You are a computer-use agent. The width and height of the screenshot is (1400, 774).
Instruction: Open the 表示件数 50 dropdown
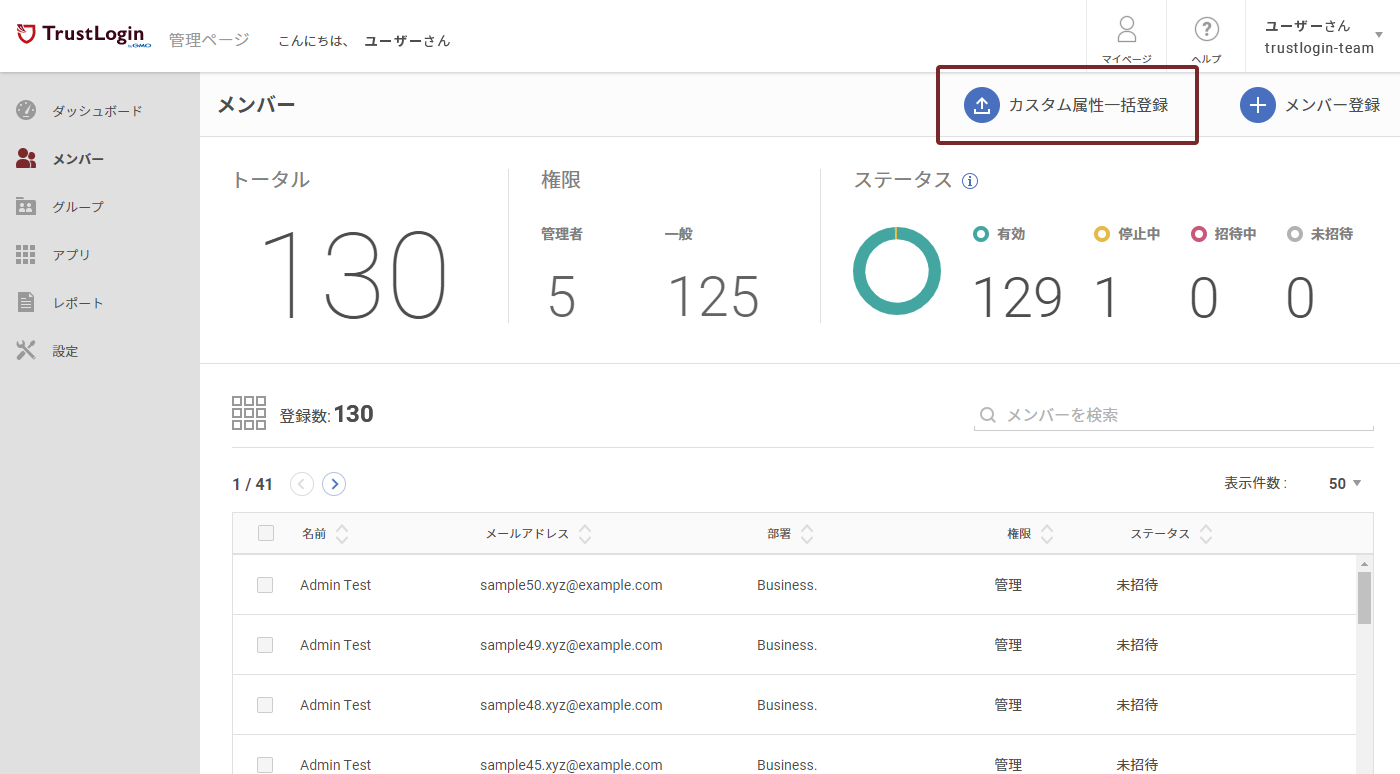(x=1345, y=484)
